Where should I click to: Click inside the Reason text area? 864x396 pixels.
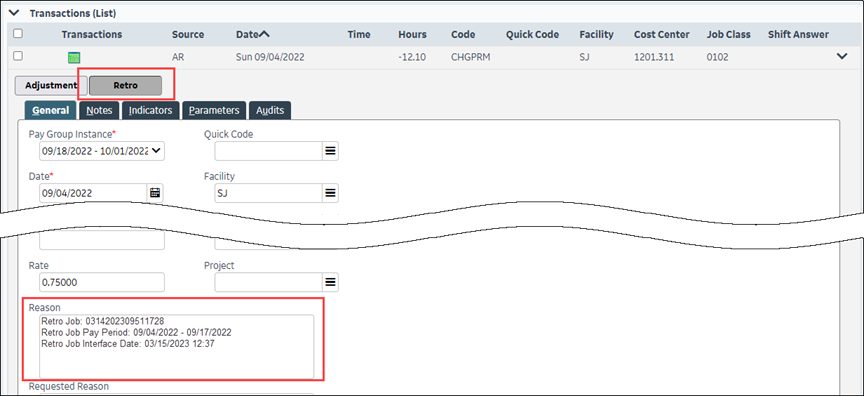click(x=176, y=346)
